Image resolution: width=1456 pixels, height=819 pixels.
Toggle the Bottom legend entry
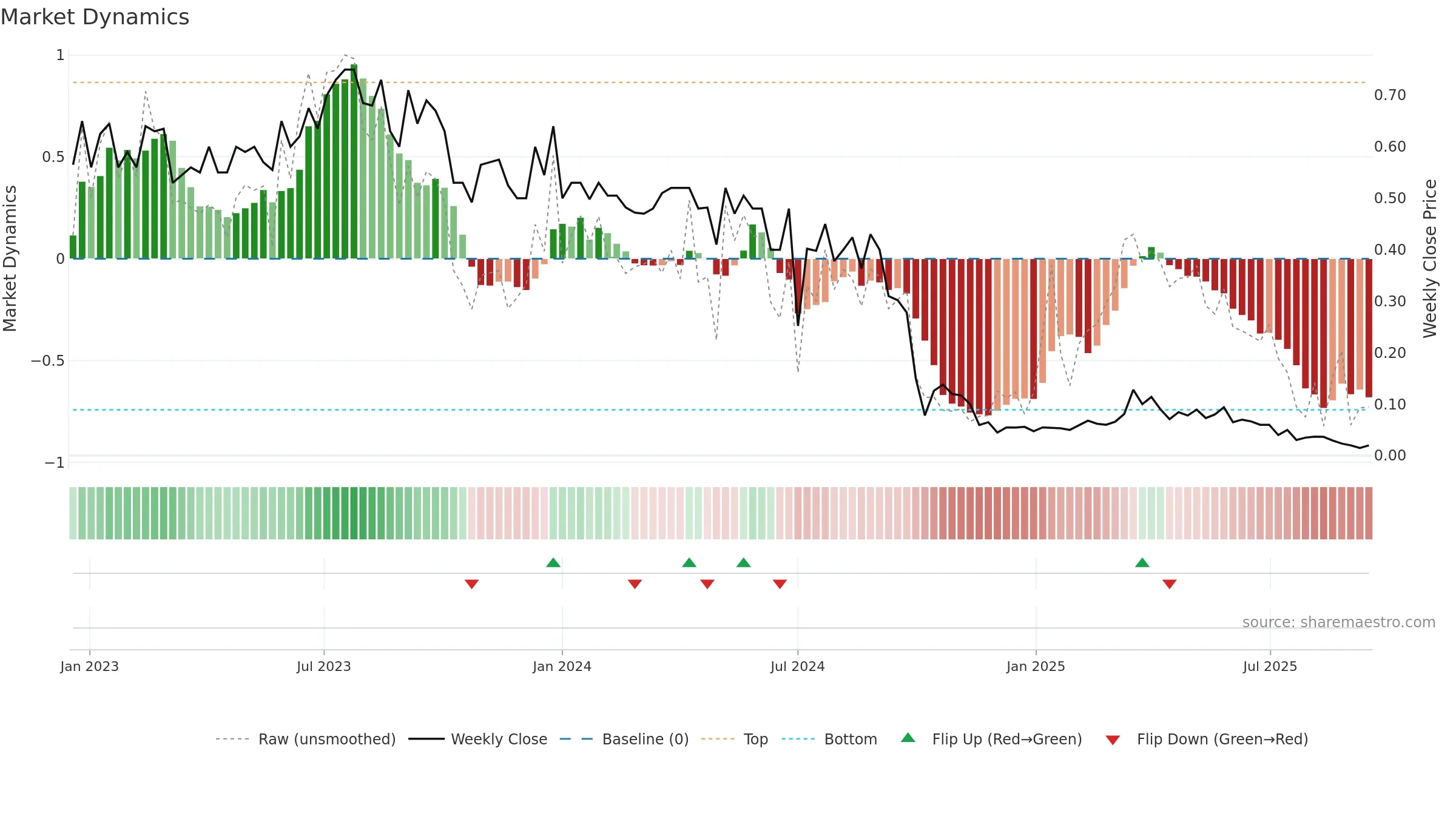coord(829,739)
